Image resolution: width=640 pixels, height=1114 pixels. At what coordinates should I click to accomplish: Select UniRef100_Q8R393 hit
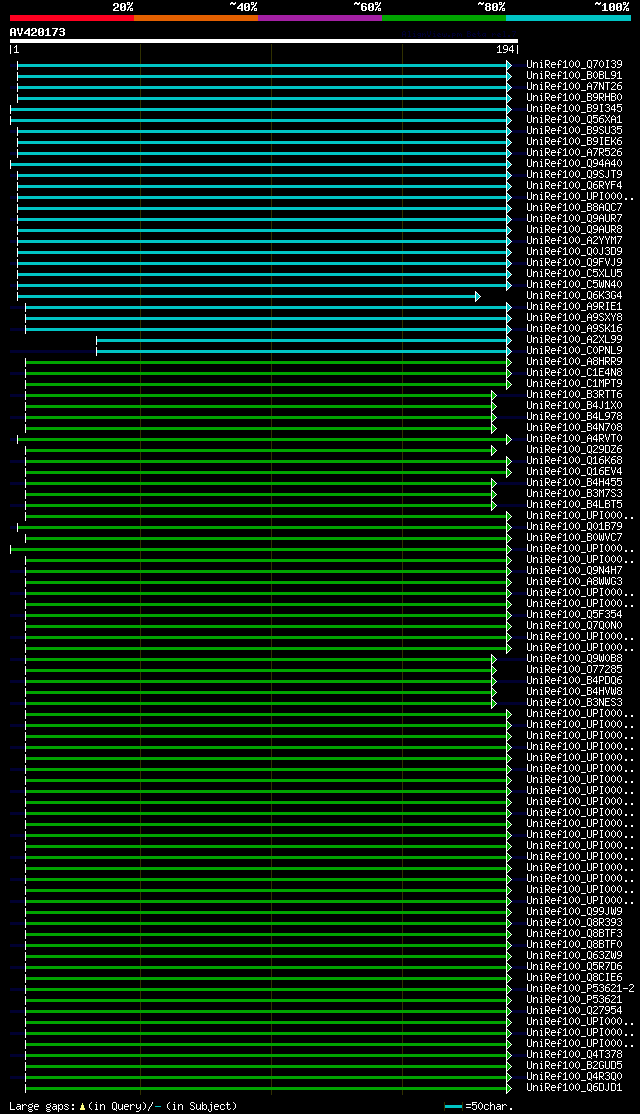point(574,923)
